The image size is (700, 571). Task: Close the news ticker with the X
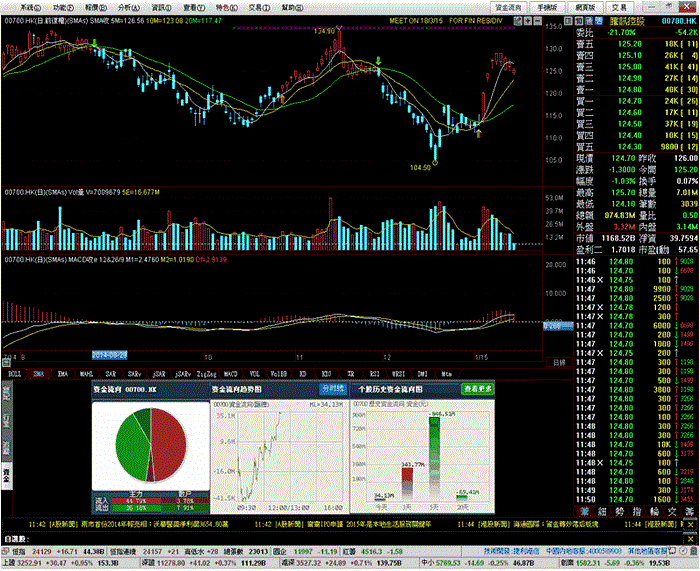pos(691,525)
